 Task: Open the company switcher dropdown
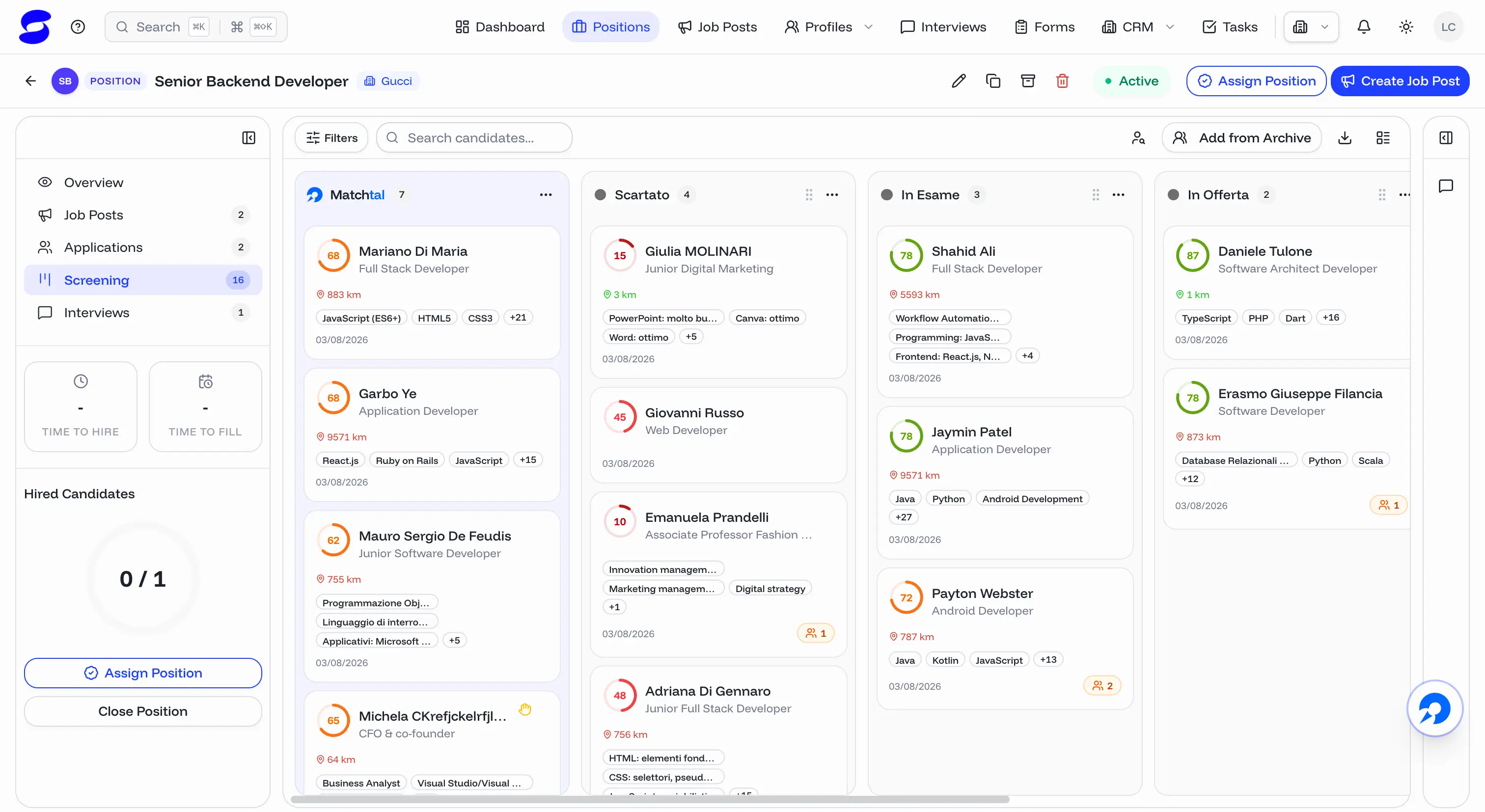(1311, 27)
